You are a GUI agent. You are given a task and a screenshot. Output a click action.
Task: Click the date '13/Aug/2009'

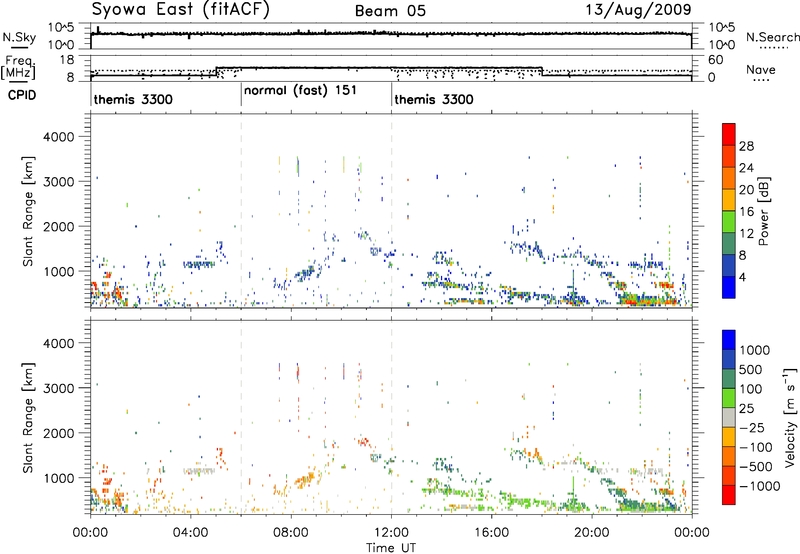(x=638, y=10)
